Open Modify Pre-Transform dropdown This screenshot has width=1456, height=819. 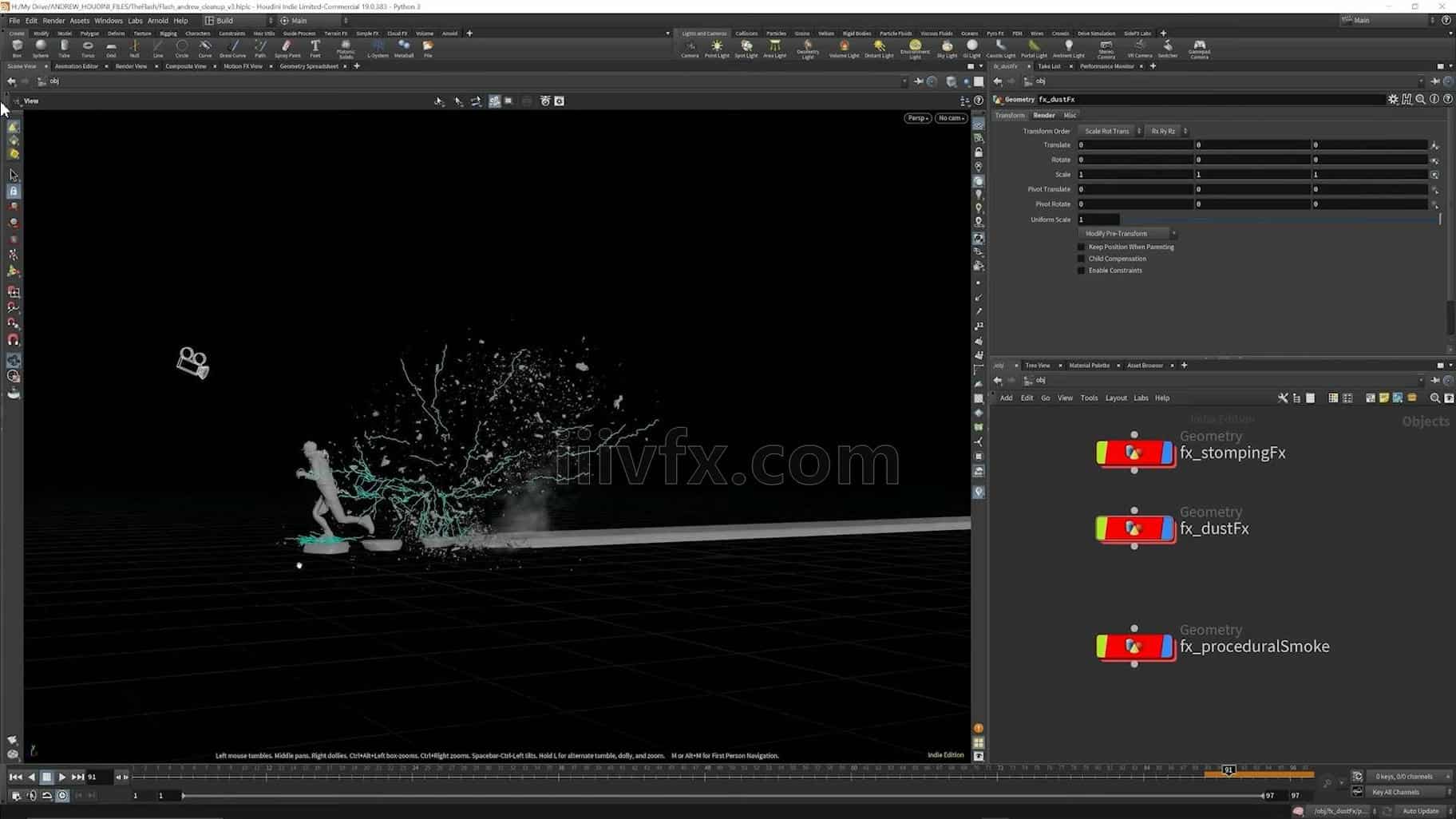[x=1127, y=234]
